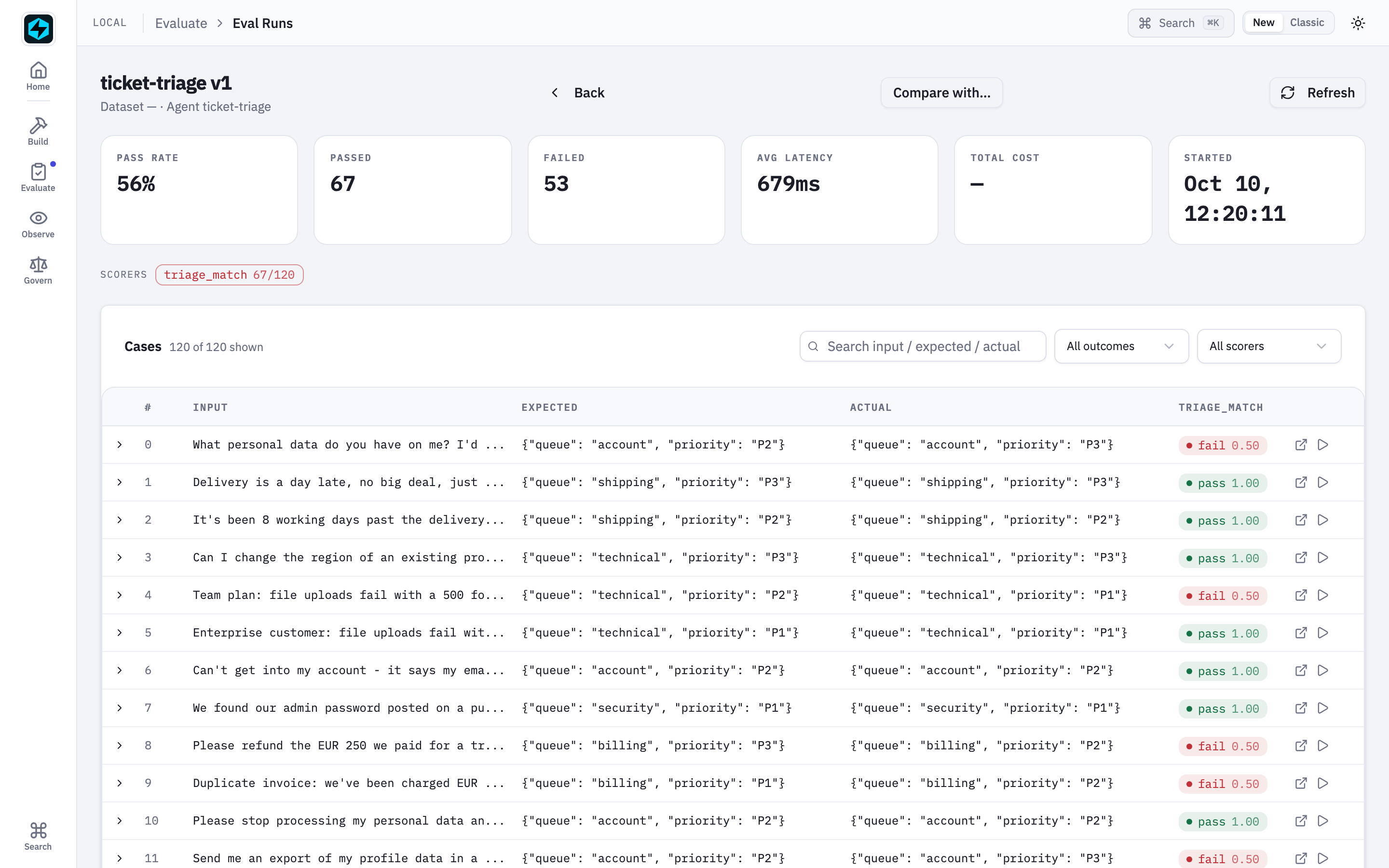Switch to the Classic interface

pyautogui.click(x=1307, y=22)
